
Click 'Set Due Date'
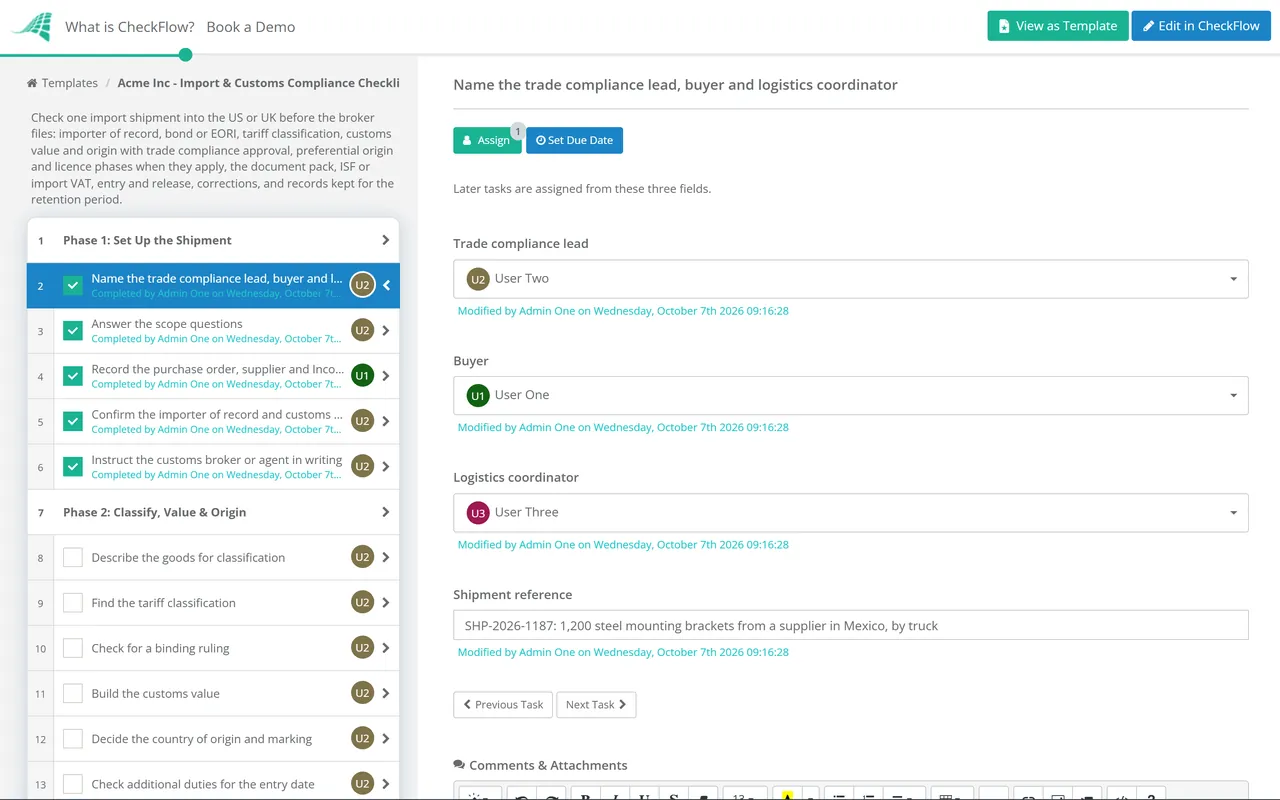pyautogui.click(x=574, y=140)
